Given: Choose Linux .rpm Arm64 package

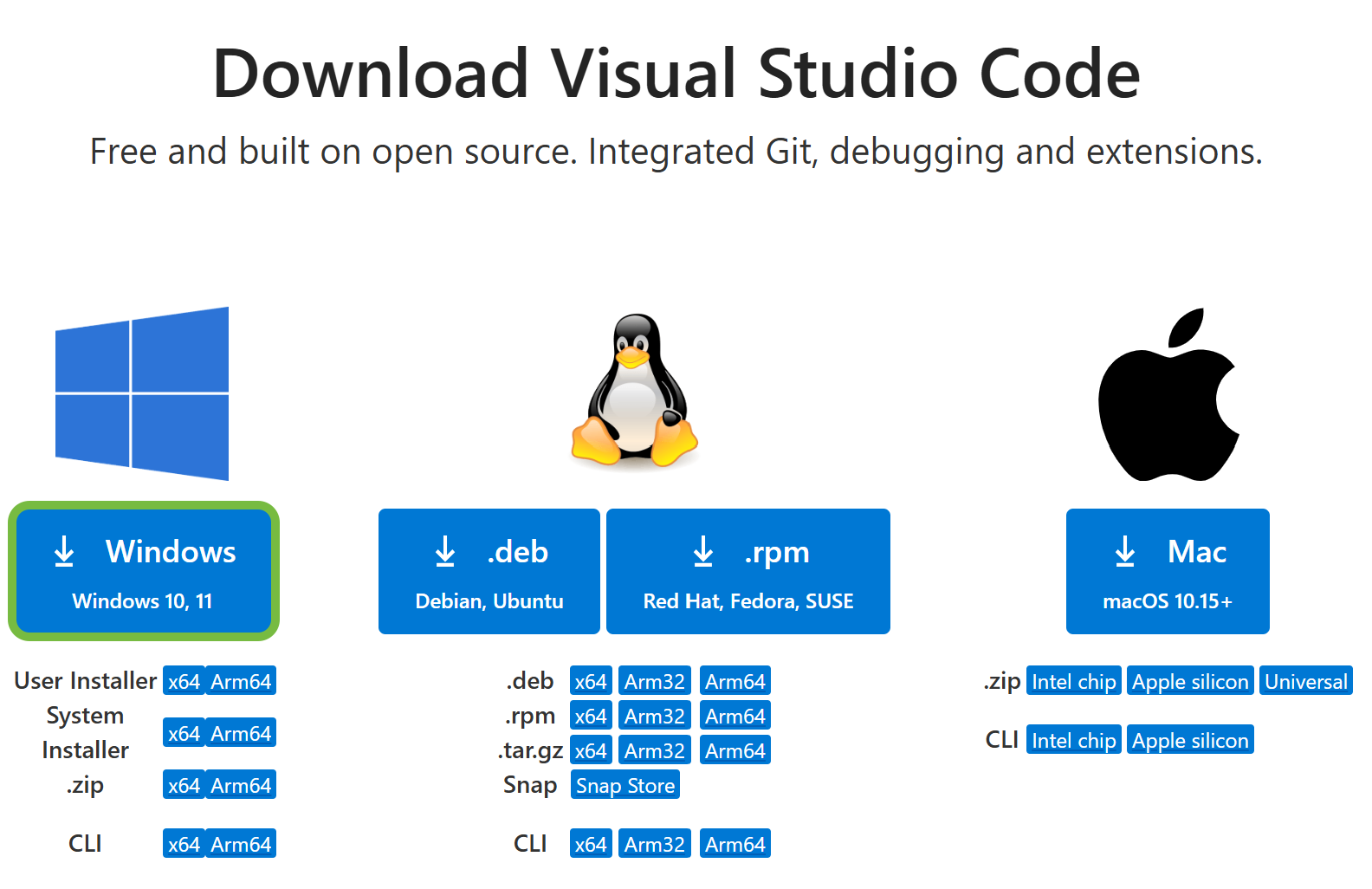Looking at the screenshot, I should click(735, 716).
